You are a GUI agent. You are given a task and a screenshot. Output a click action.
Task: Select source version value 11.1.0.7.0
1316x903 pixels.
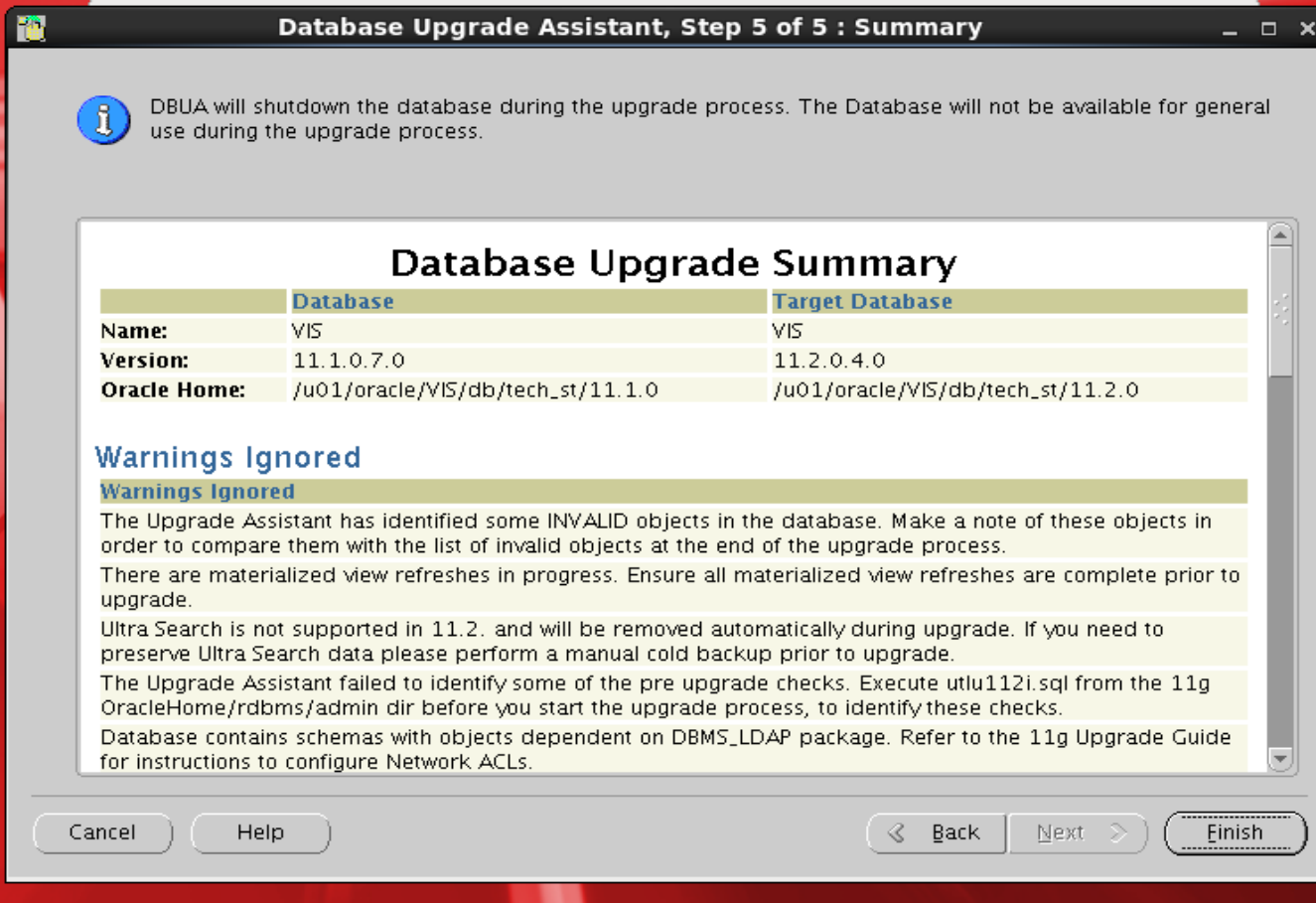tap(349, 360)
